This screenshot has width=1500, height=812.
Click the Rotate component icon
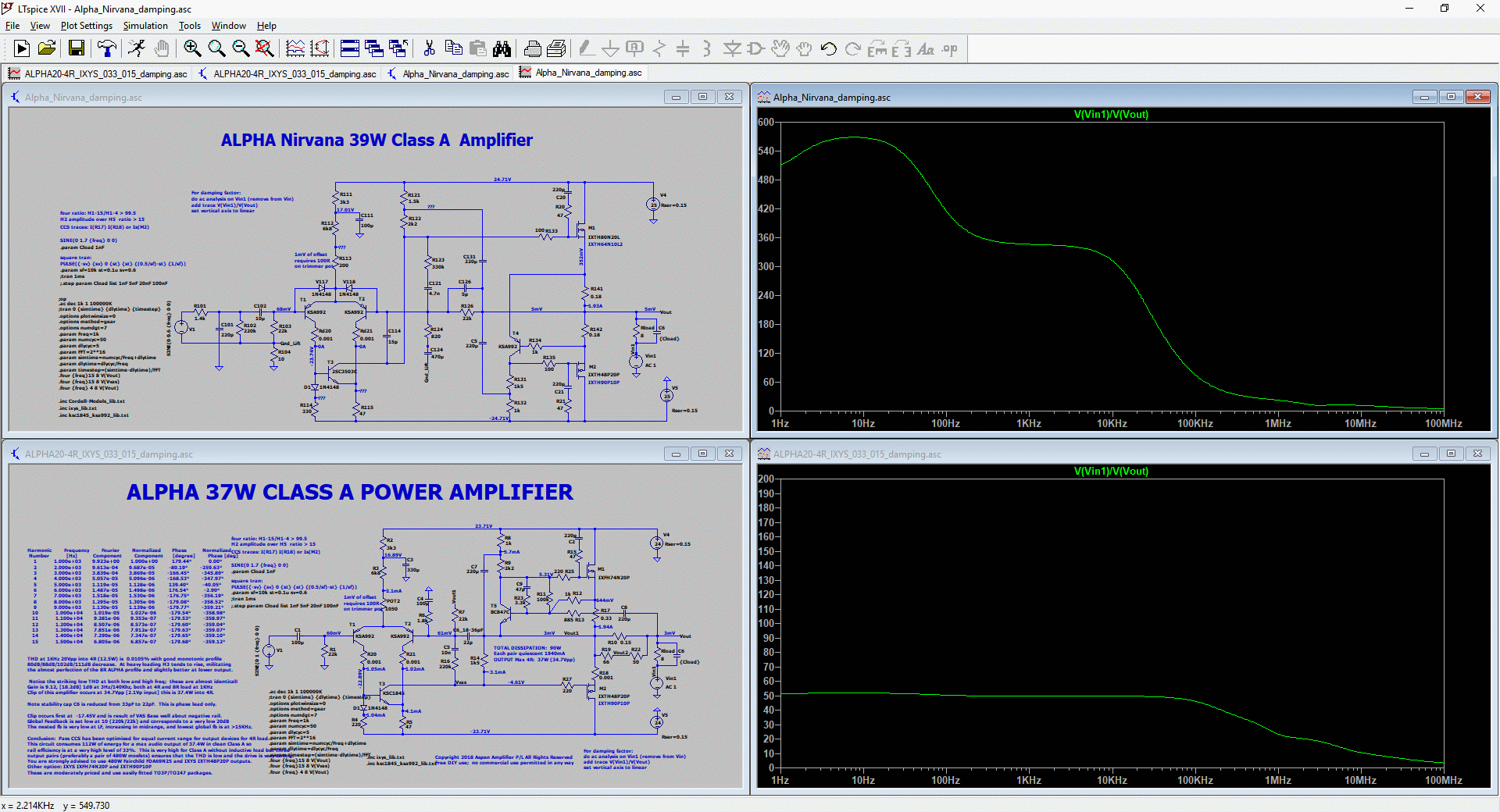pyautogui.click(x=877, y=48)
